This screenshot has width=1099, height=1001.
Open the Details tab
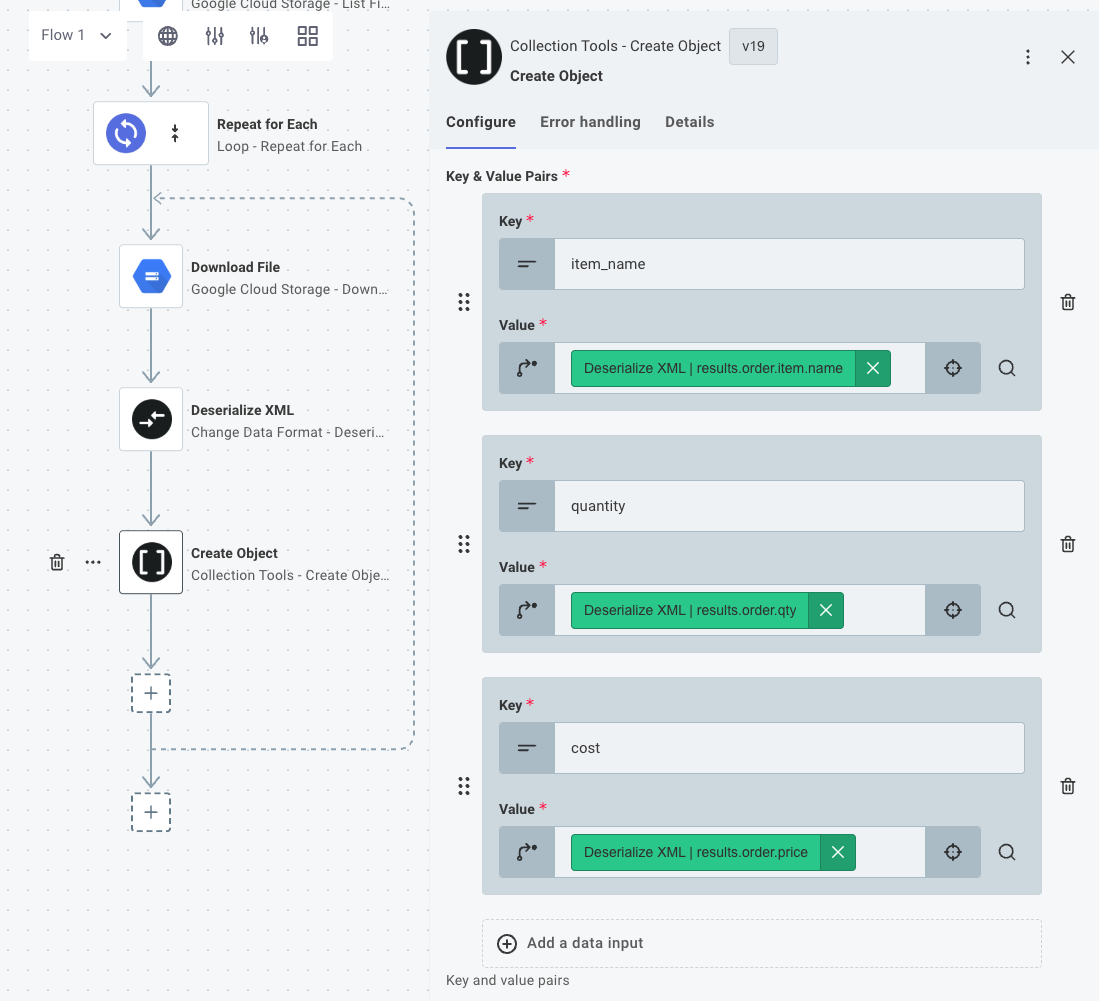coord(689,122)
